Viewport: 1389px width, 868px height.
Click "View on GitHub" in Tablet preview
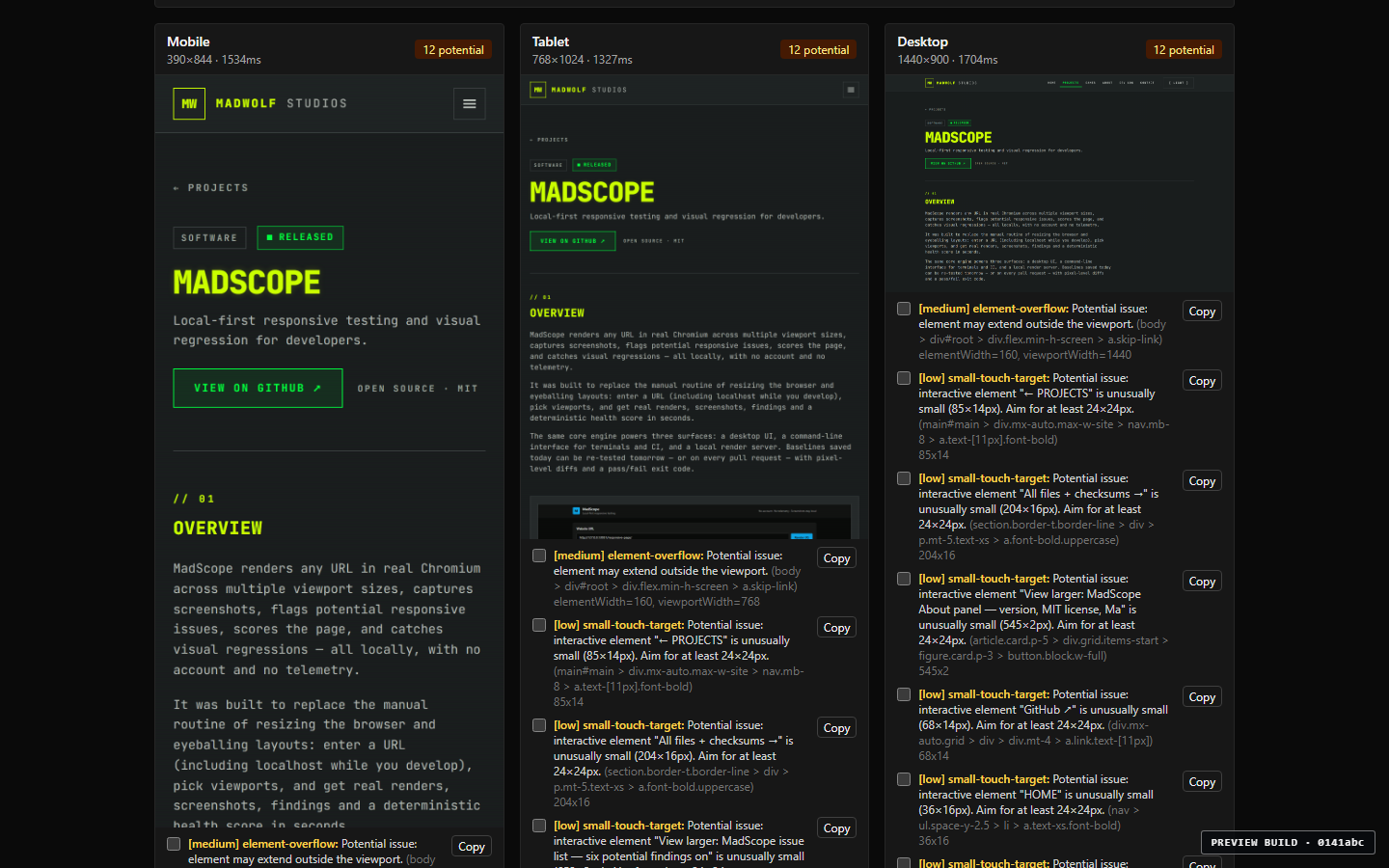(x=573, y=241)
